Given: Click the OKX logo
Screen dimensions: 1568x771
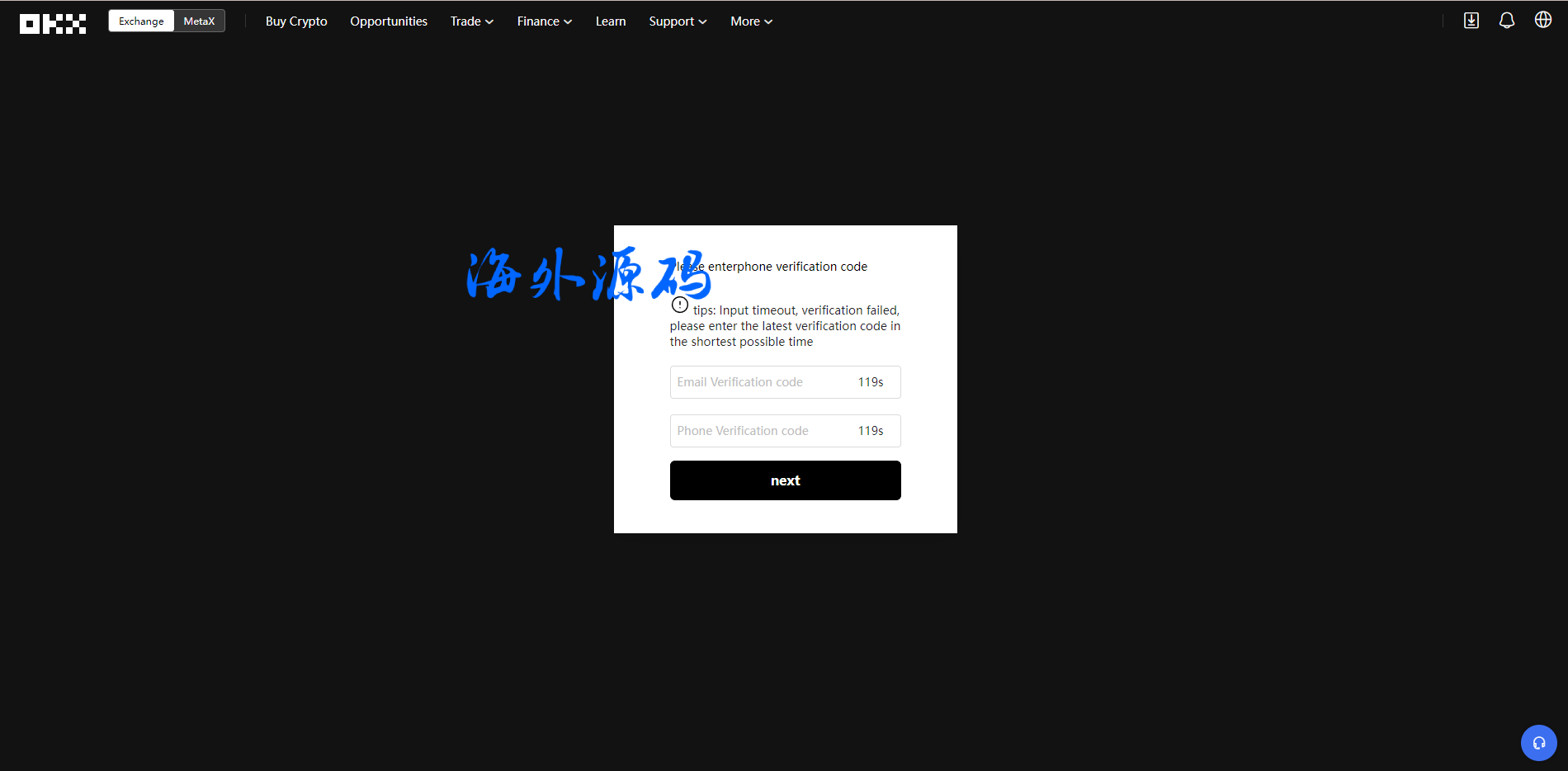Looking at the screenshot, I should point(53,23).
